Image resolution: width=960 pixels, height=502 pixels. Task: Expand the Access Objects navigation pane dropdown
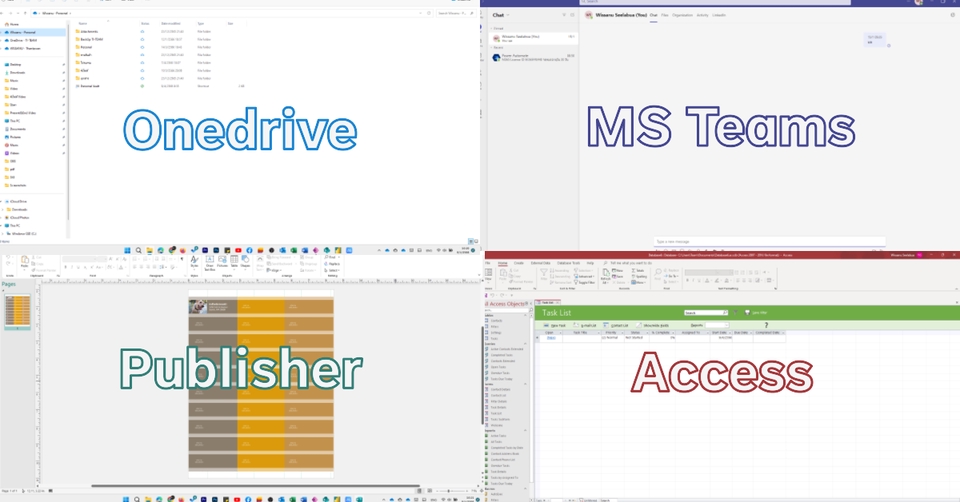pyautogui.click(x=527, y=302)
